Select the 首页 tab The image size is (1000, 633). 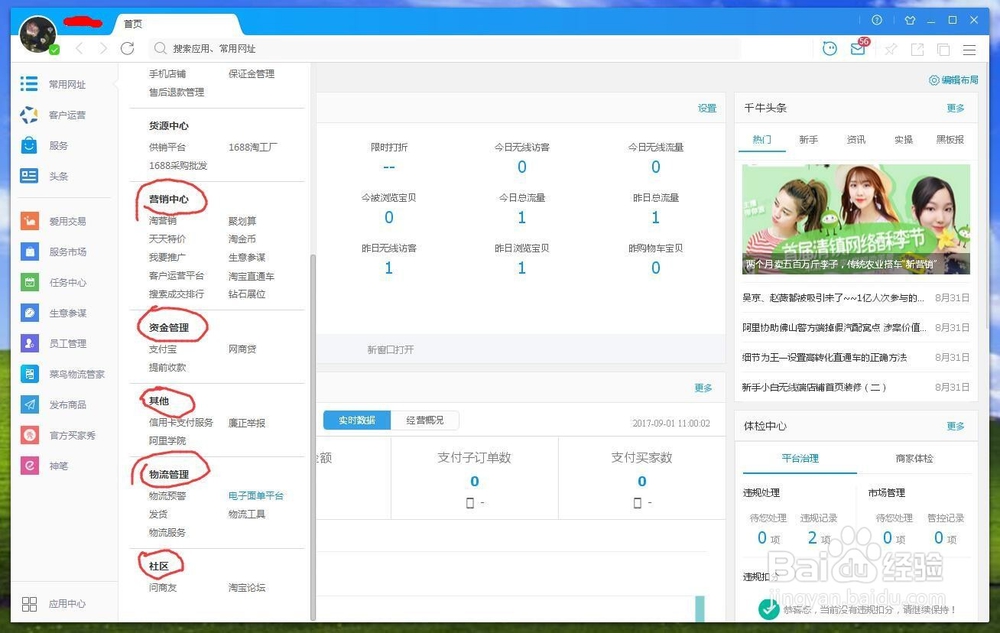[x=133, y=24]
